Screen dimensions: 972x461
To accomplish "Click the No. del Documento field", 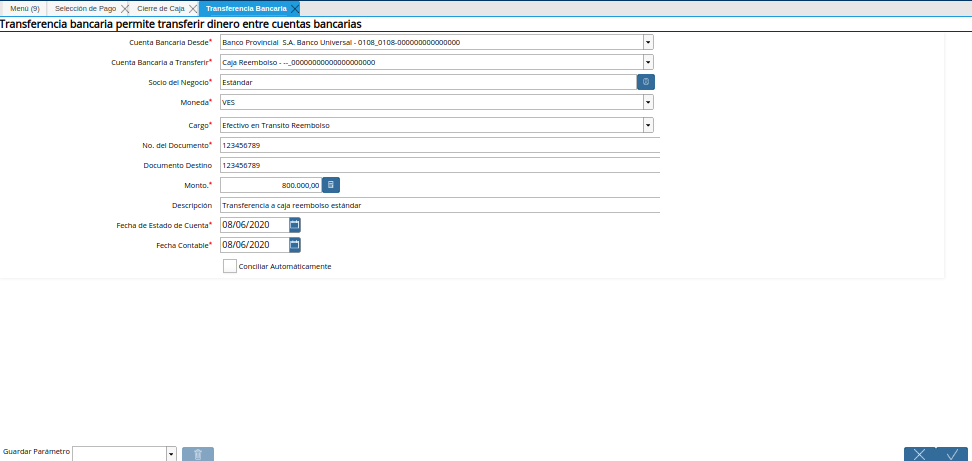I will click(x=440, y=145).
